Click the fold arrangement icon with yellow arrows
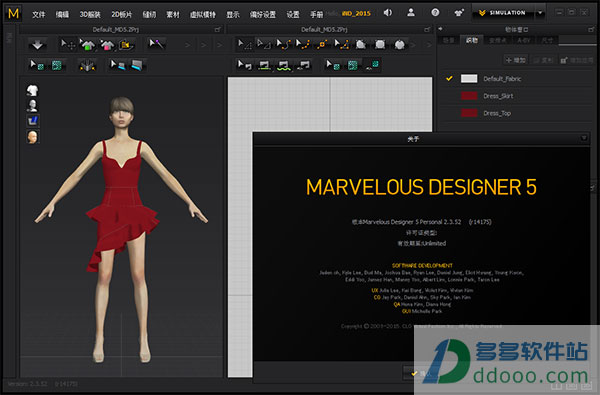Viewport: 600px width, 395px height. [x=87, y=66]
